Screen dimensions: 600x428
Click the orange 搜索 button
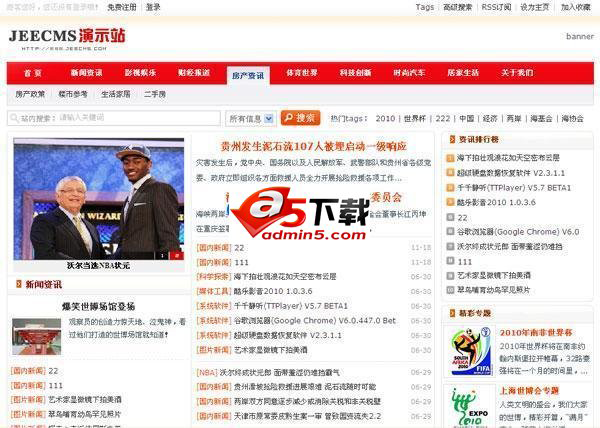click(300, 118)
